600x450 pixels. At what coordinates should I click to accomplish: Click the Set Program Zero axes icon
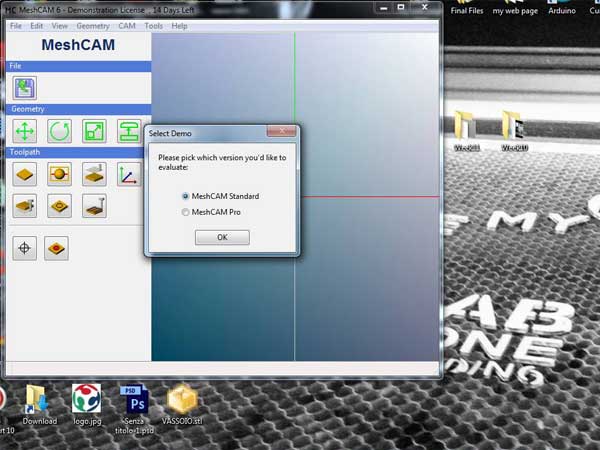tap(129, 174)
